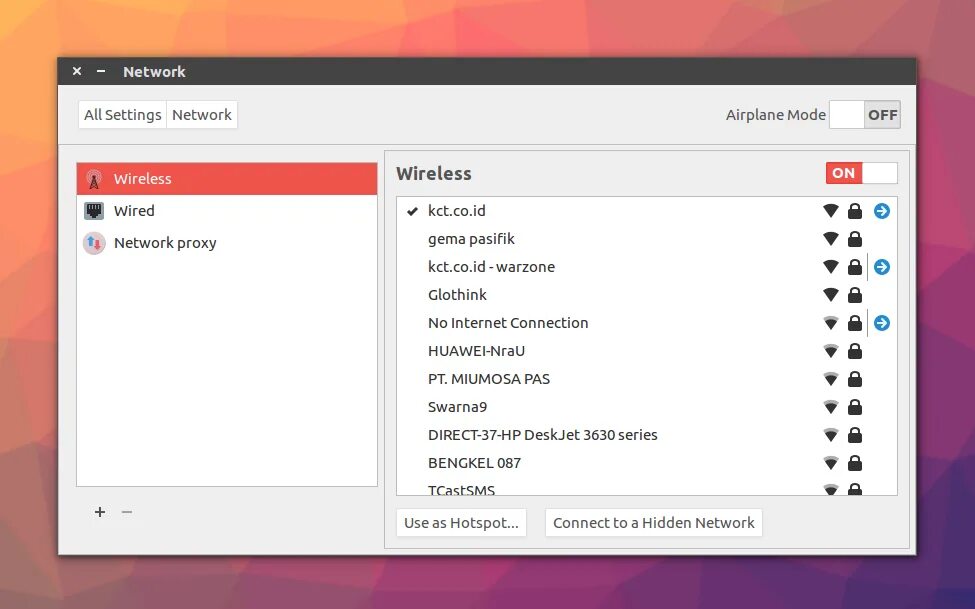975x609 pixels.
Task: Select Wireless in the sidebar
Action: point(227,179)
